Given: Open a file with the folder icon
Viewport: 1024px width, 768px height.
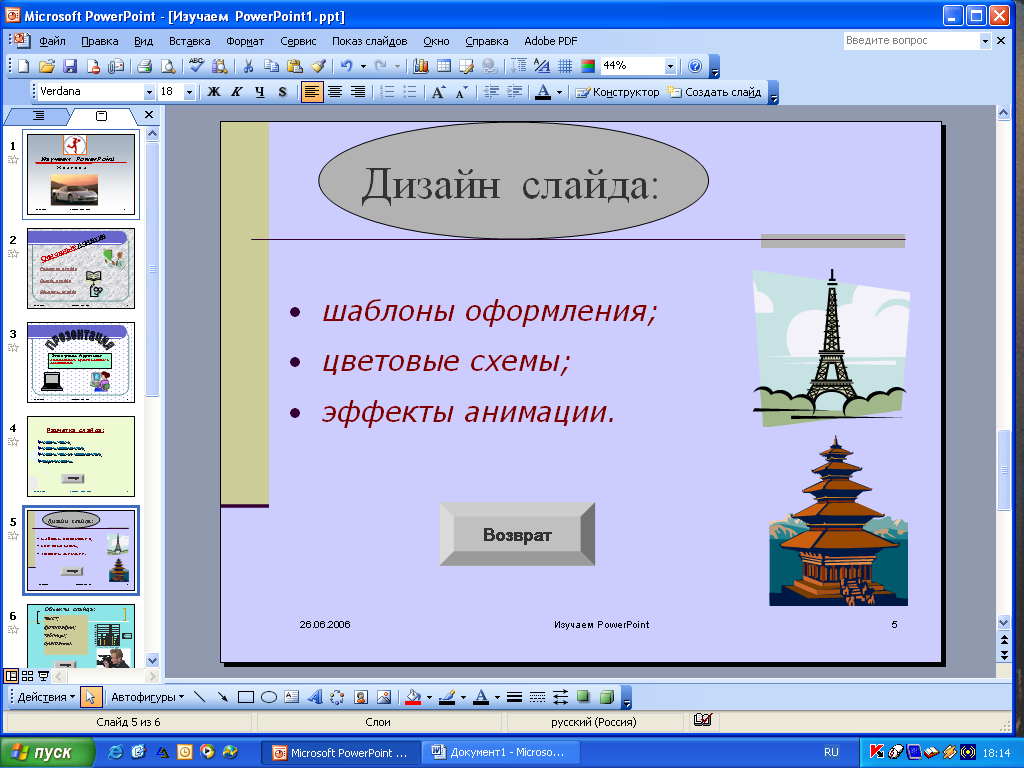Looking at the screenshot, I should tap(46, 66).
